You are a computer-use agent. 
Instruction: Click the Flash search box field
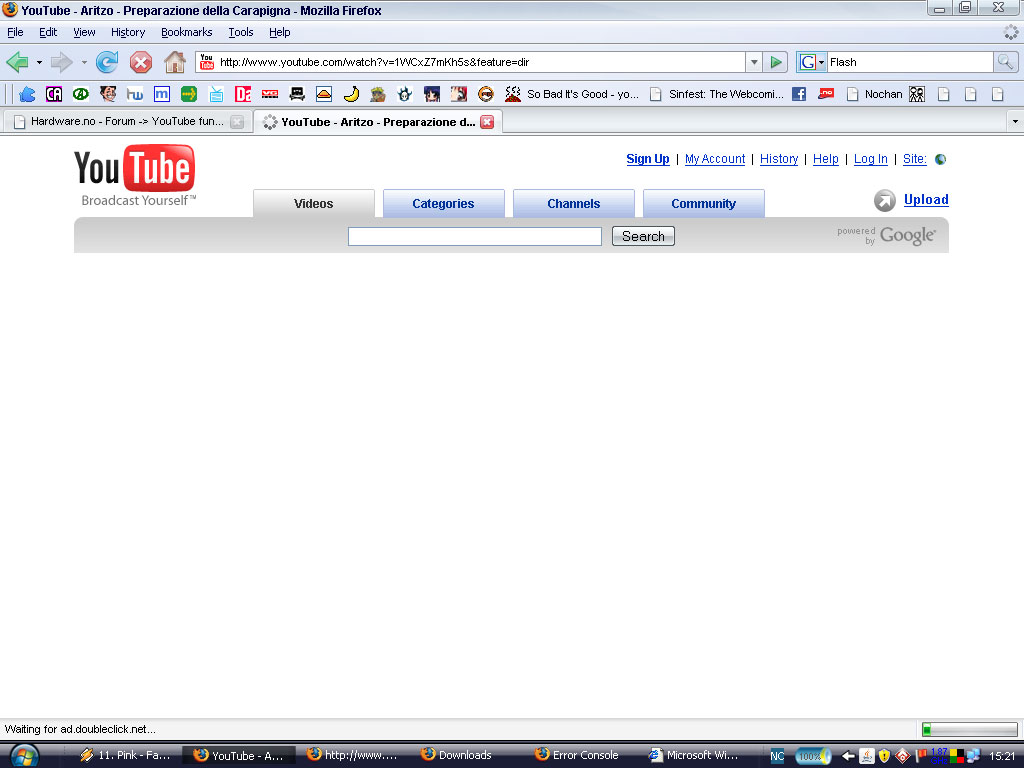[x=910, y=62]
